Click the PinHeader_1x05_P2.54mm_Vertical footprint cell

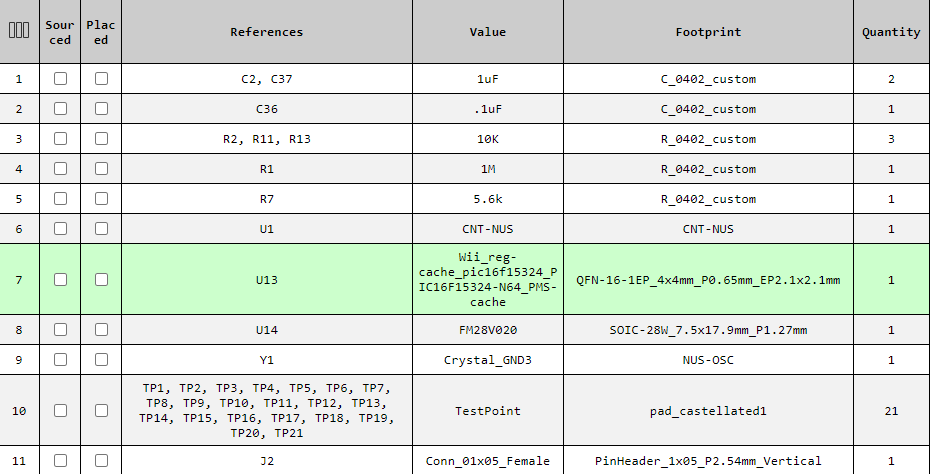point(708,461)
